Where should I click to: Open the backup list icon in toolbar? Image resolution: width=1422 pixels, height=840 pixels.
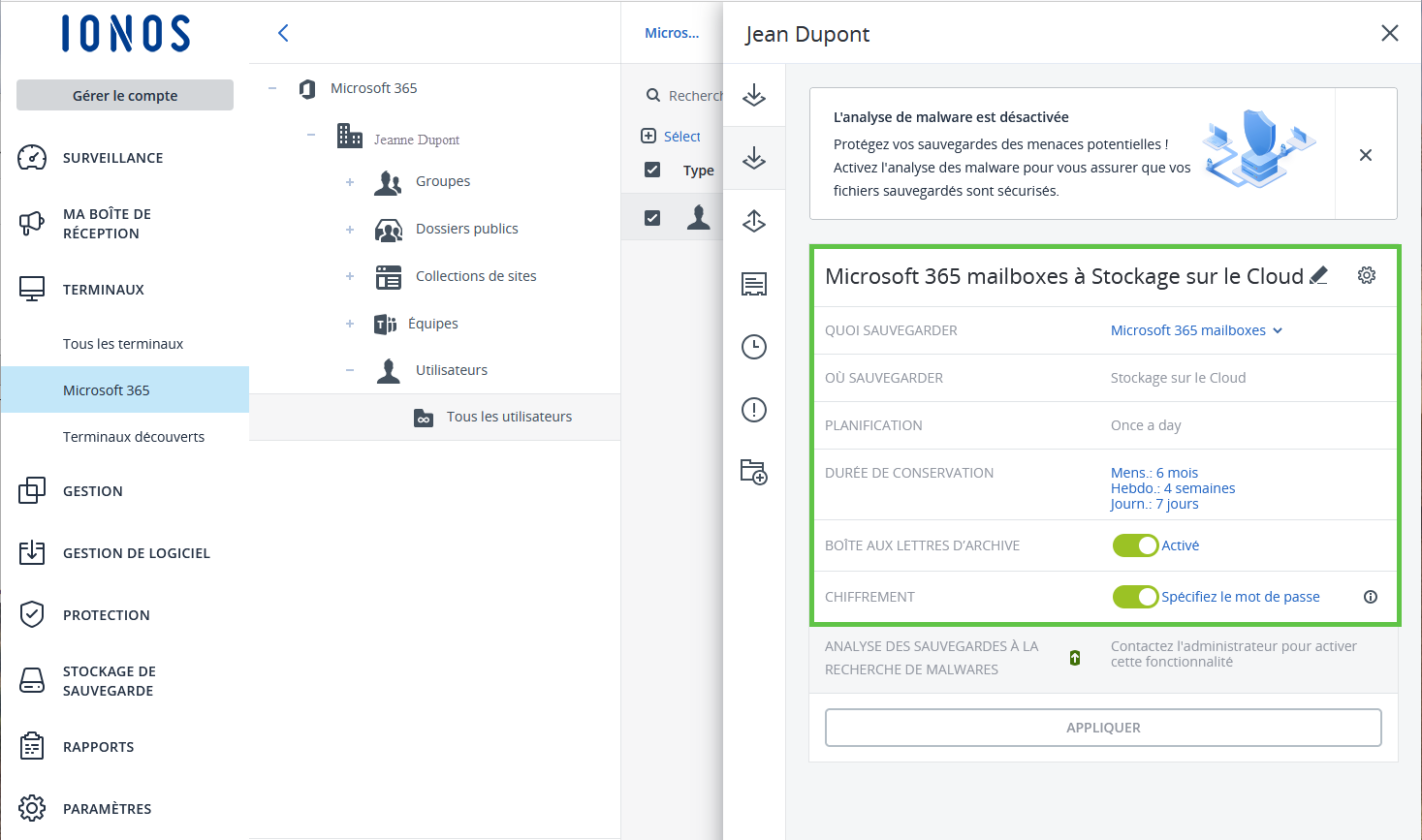point(754,284)
